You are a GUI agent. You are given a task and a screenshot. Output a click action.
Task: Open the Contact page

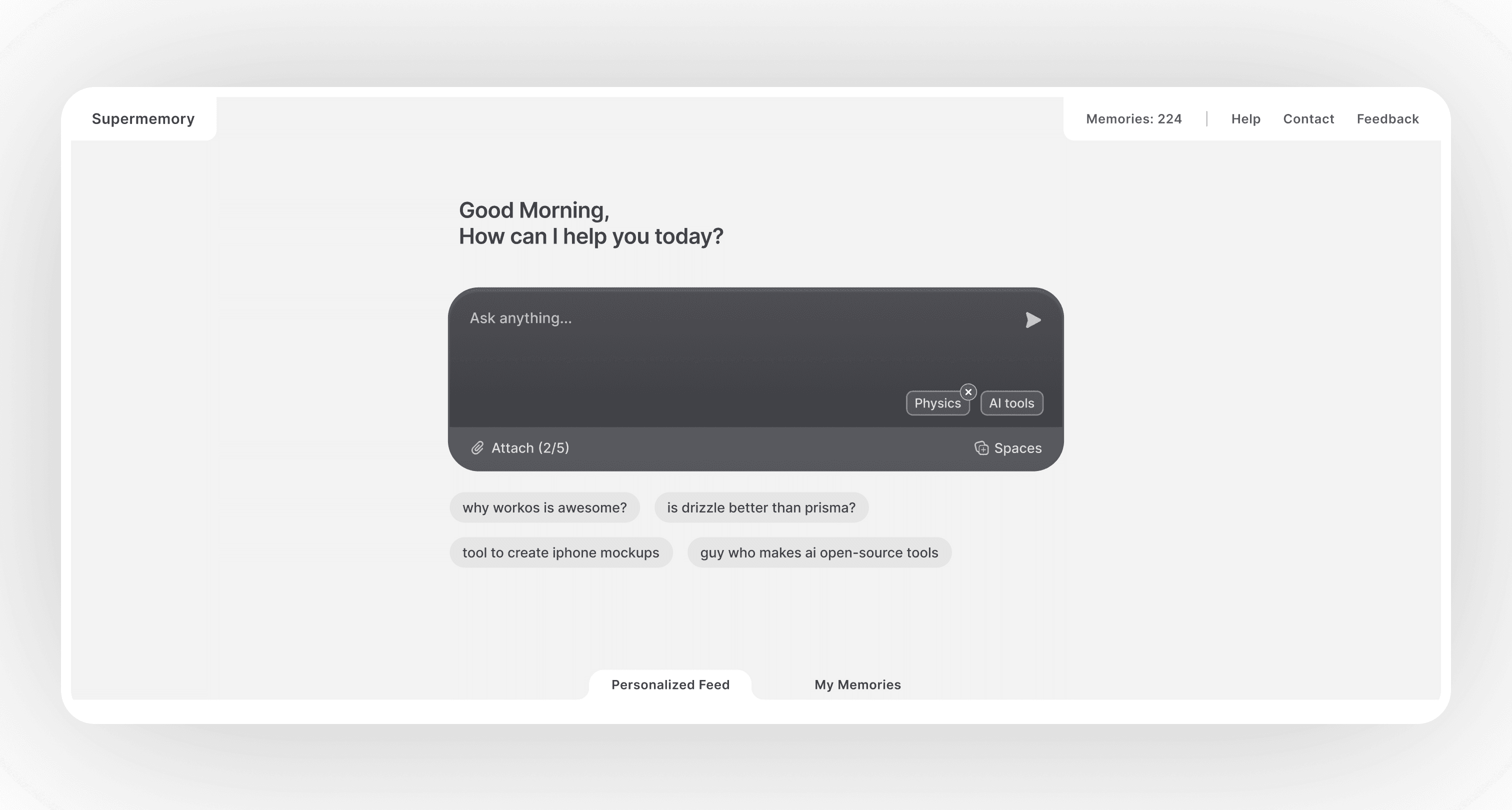[1308, 118]
